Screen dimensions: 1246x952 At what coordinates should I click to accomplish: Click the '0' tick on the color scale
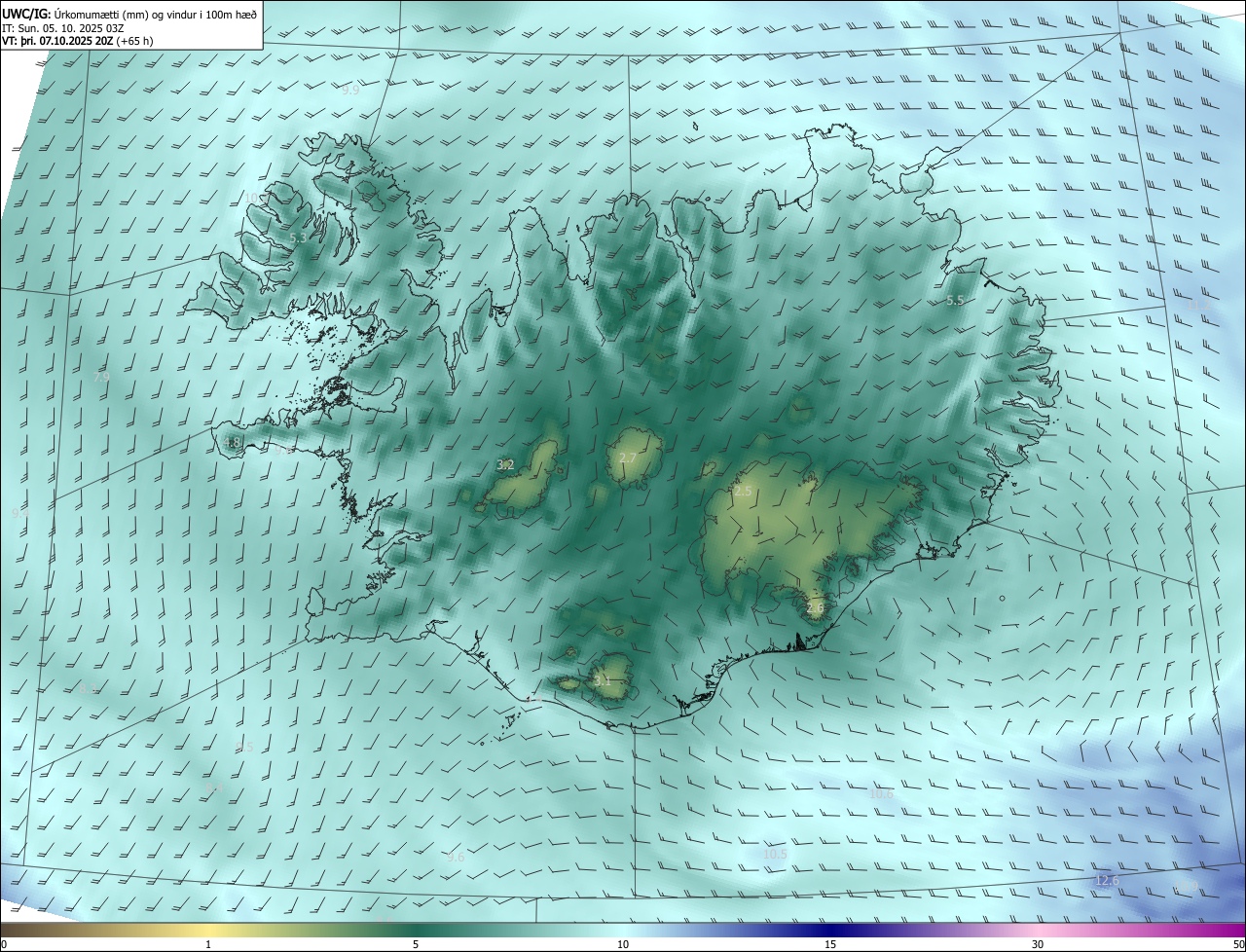(x=4, y=944)
